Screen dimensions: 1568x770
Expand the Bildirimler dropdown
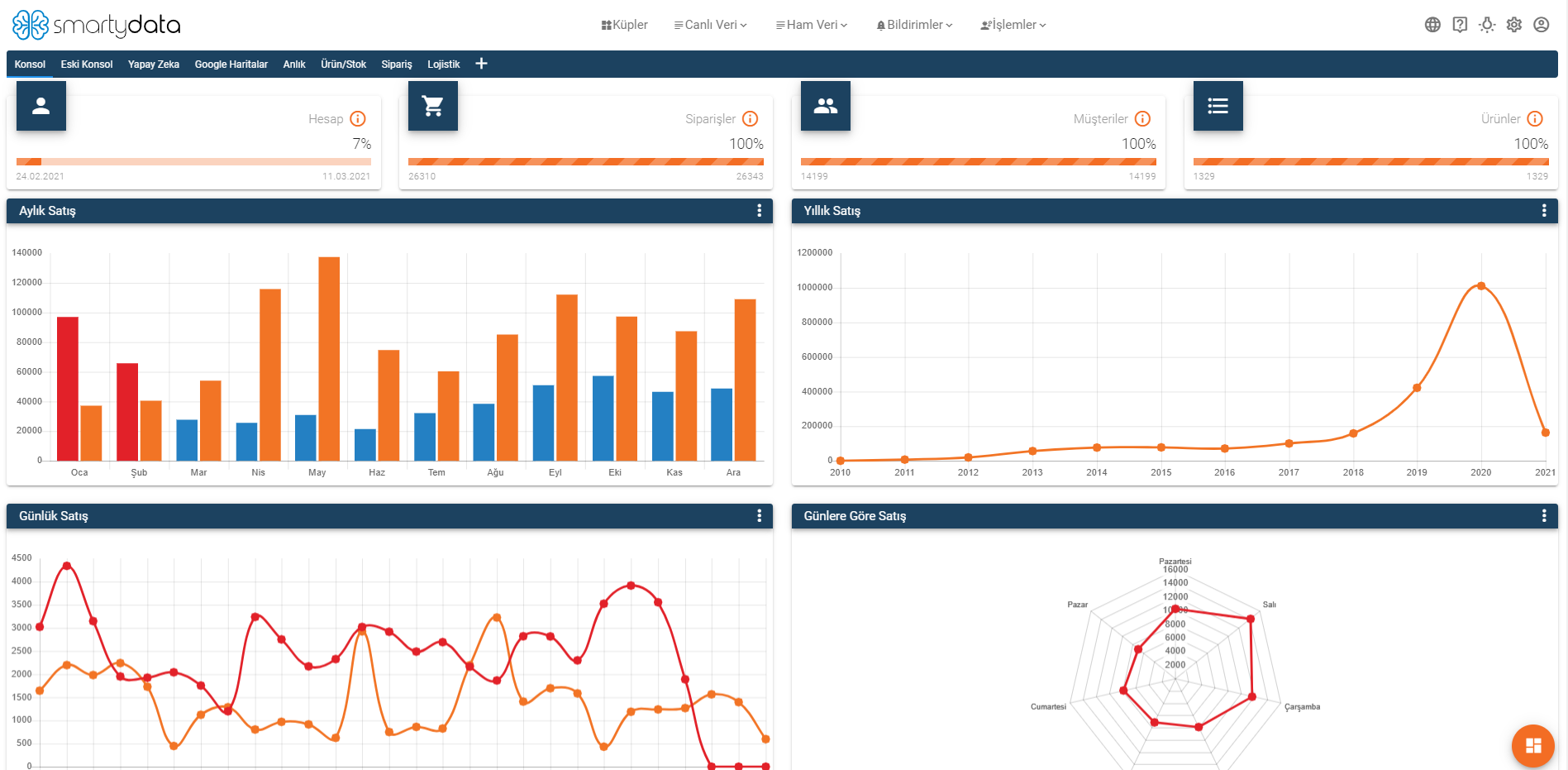tap(915, 25)
